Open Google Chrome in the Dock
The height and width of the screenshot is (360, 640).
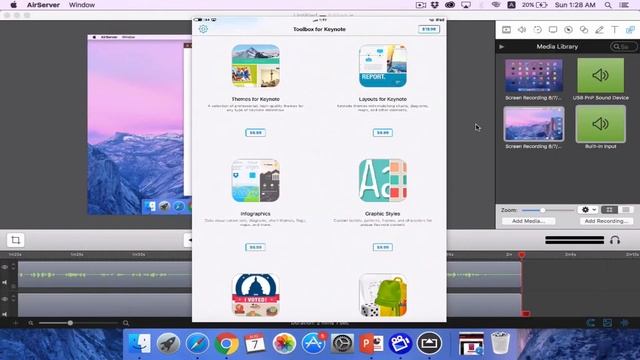[x=226, y=343]
